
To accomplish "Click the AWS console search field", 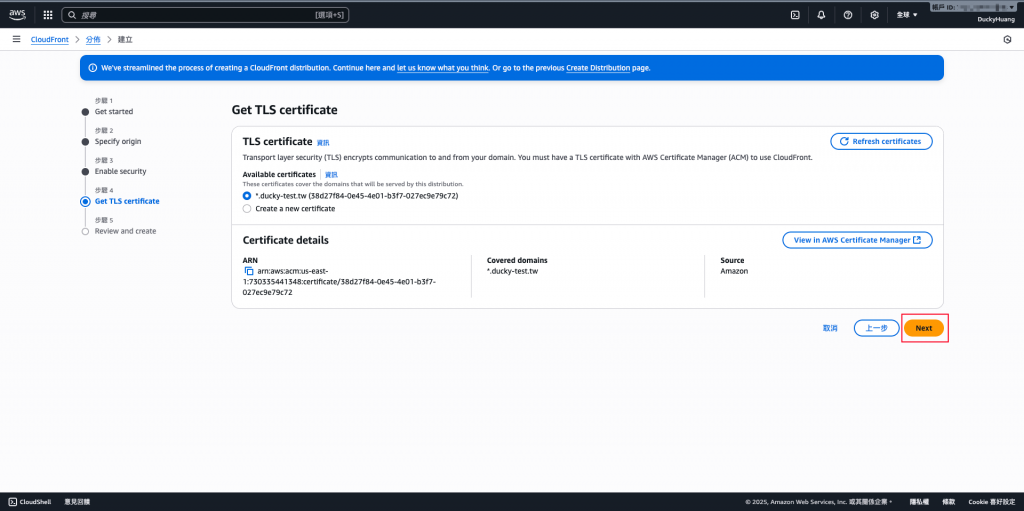I will (205, 14).
